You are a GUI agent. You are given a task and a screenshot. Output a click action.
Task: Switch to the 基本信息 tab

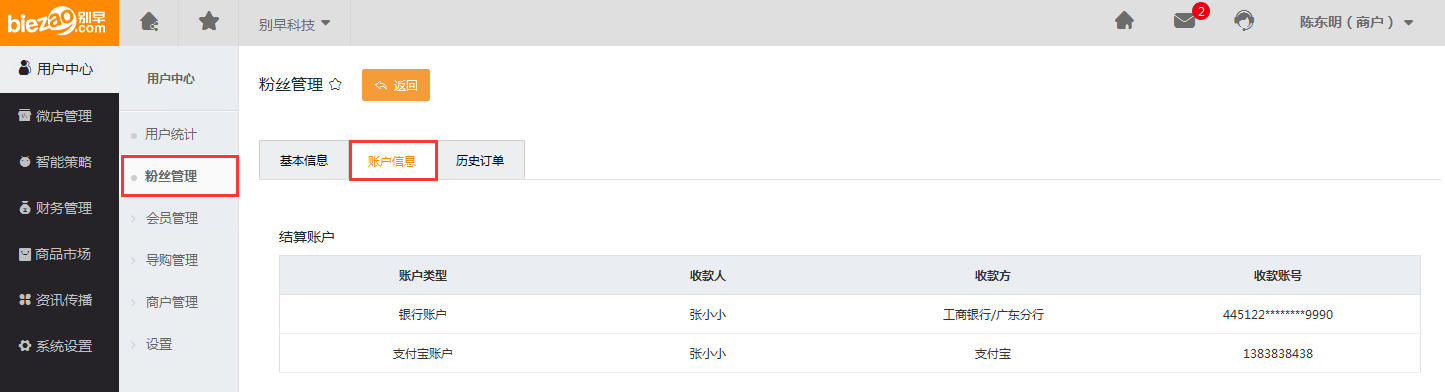click(304, 160)
